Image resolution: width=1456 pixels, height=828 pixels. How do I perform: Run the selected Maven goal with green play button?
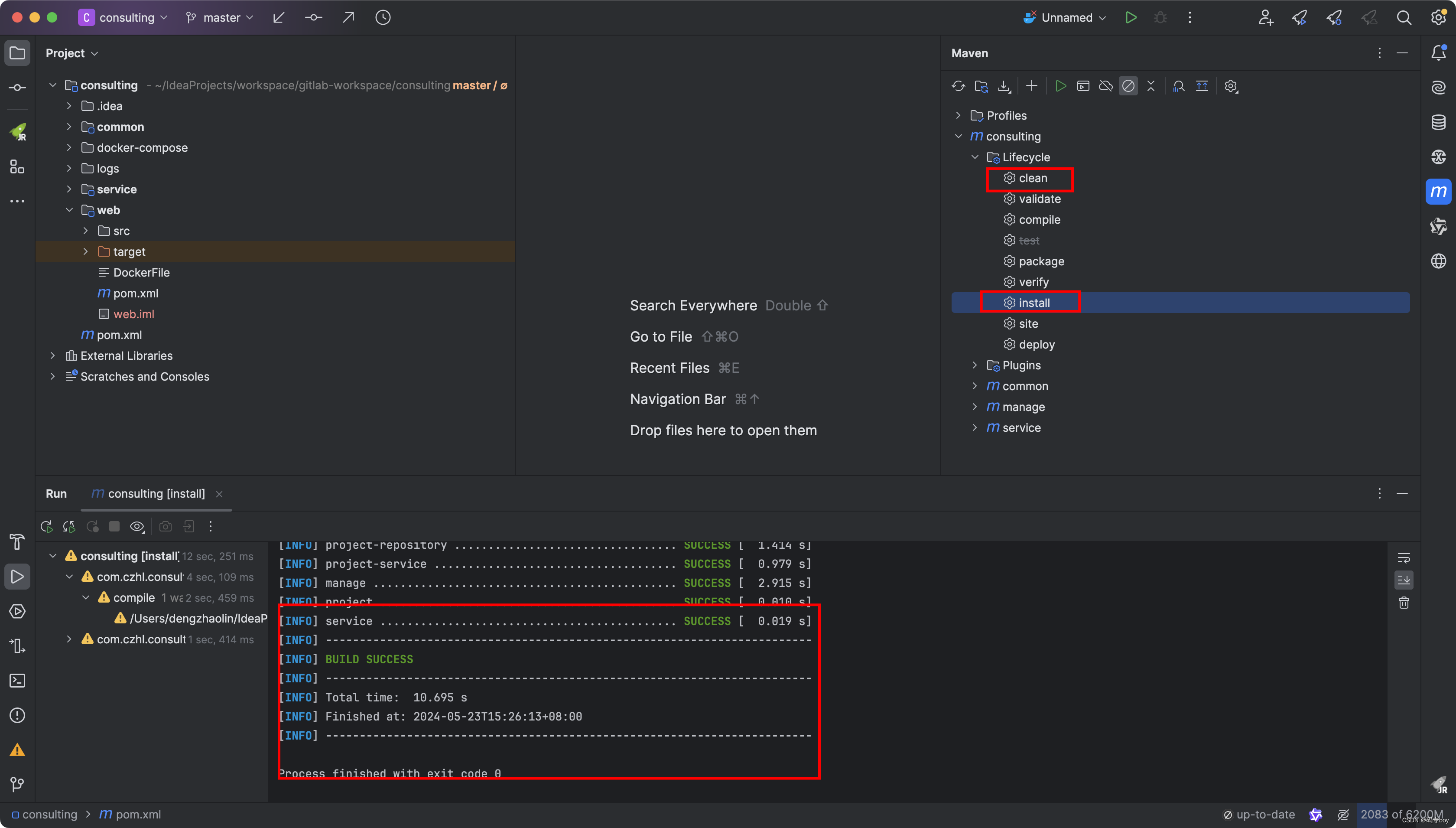[1060, 86]
